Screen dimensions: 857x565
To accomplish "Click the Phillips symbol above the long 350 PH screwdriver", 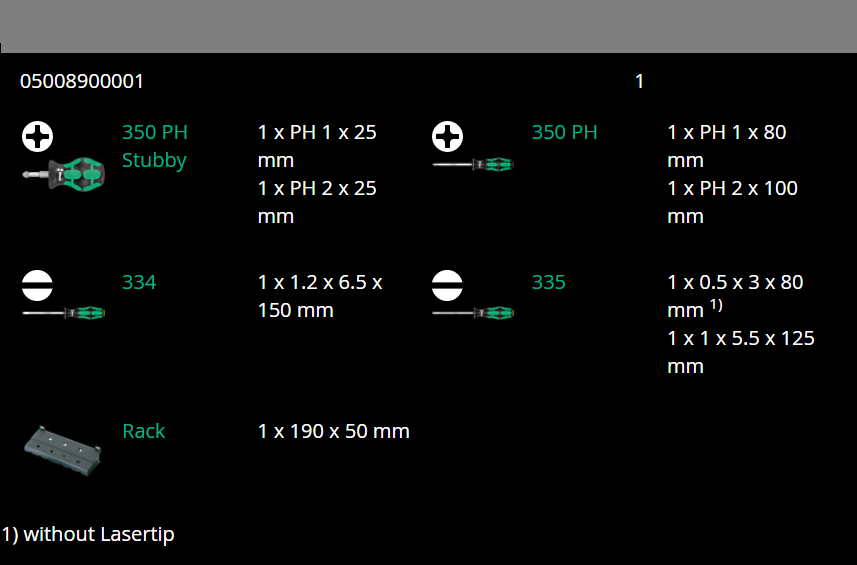I will pyautogui.click(x=447, y=136).
